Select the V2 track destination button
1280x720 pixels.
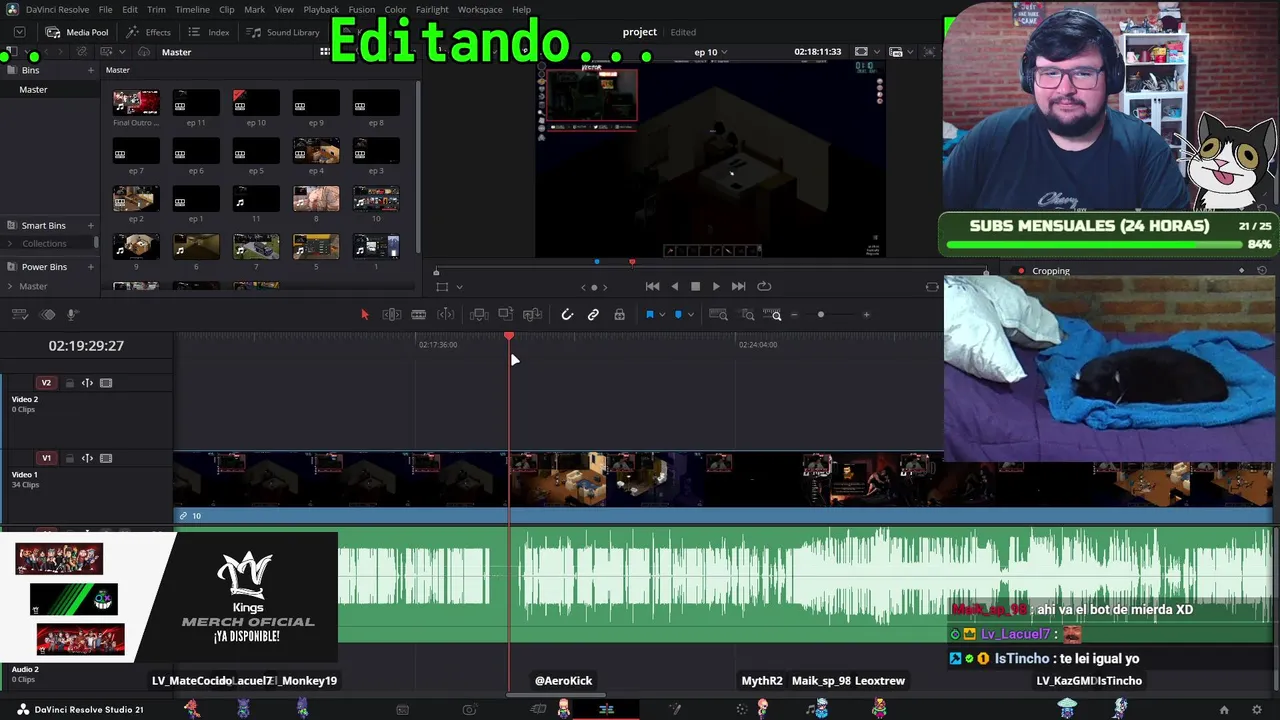tap(46, 383)
